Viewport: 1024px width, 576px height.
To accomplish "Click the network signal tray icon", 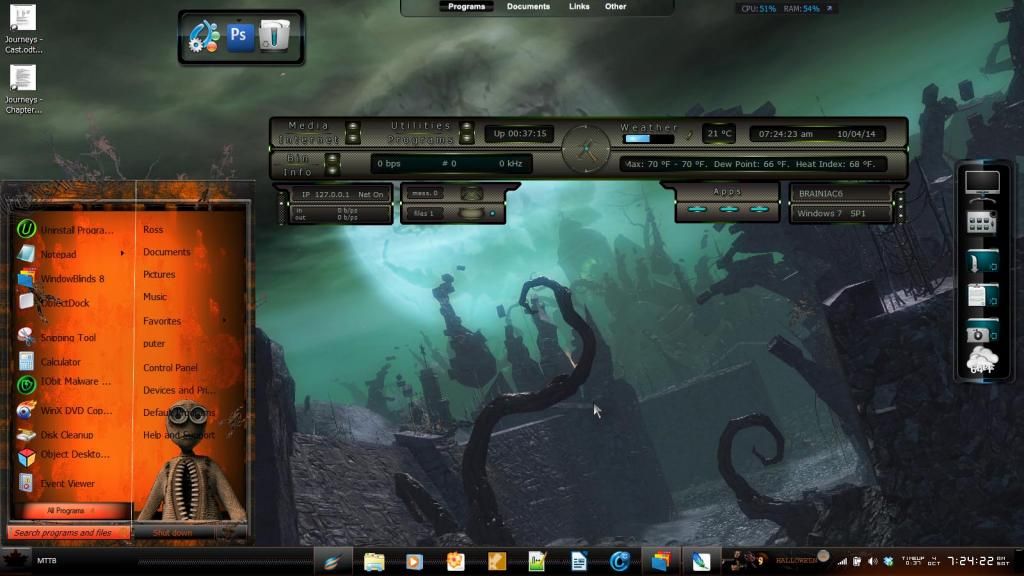I will point(842,561).
